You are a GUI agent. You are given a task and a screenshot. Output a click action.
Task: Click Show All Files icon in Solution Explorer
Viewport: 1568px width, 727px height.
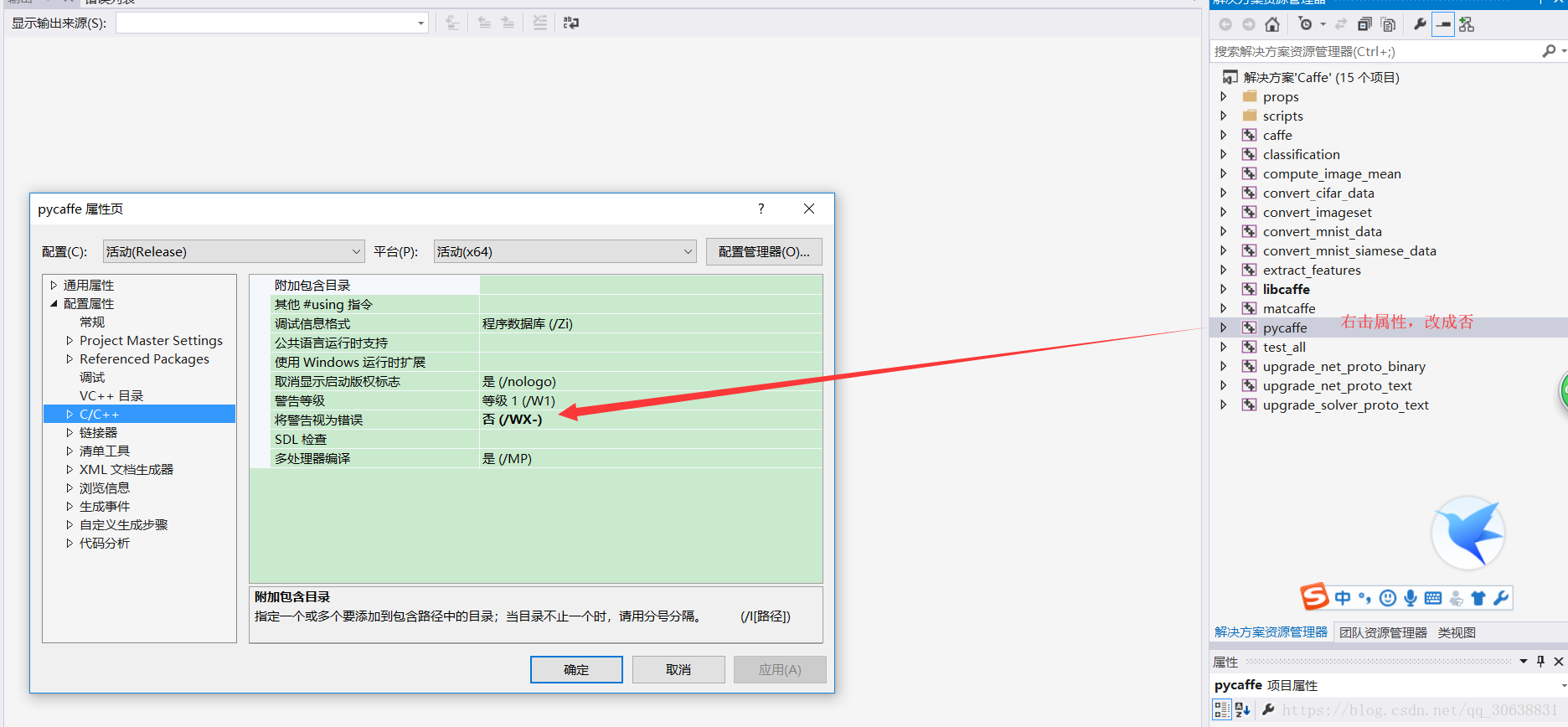[1388, 24]
